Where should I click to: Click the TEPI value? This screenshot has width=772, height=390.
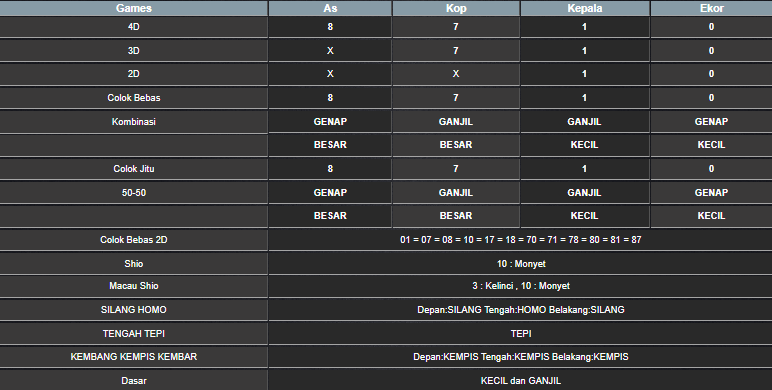(x=521, y=333)
